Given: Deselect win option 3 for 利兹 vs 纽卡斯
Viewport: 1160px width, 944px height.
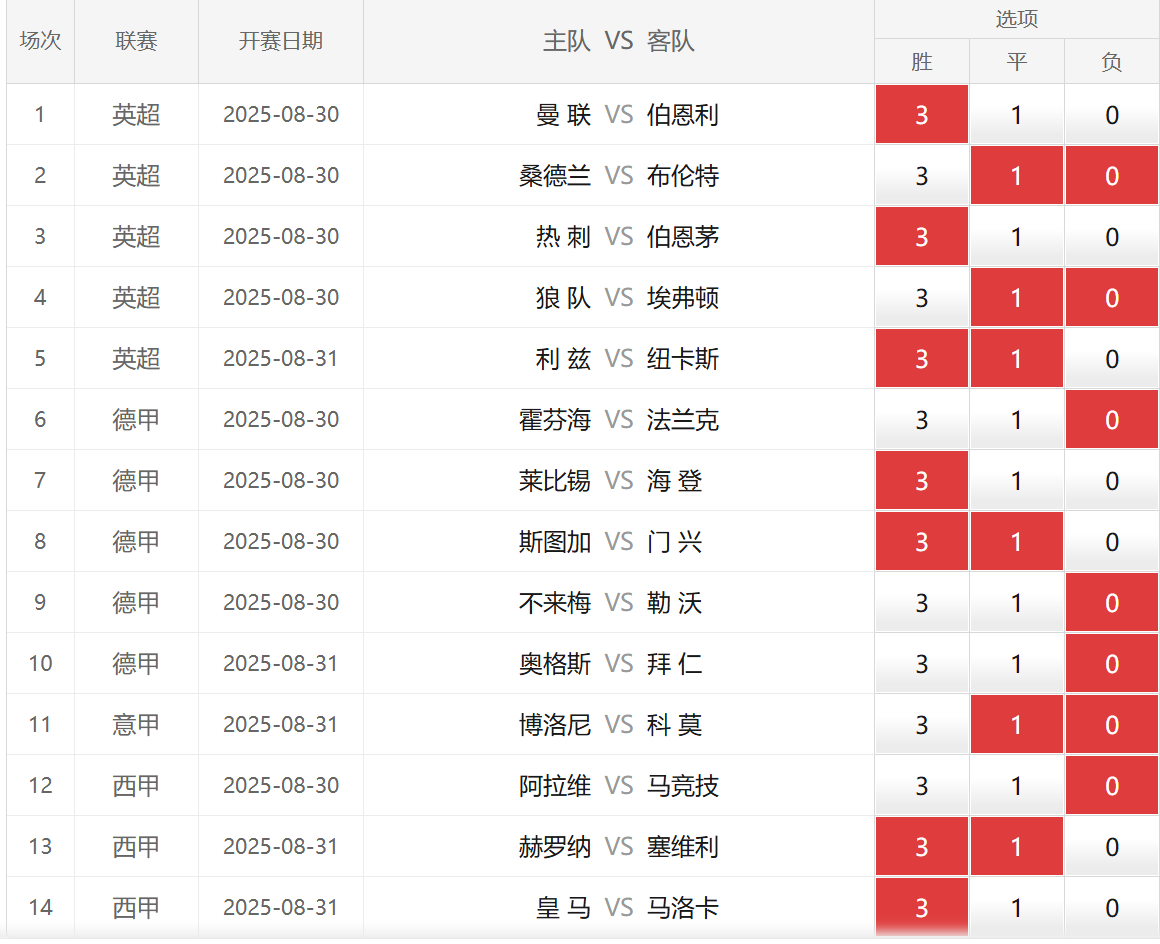Looking at the screenshot, I should click(x=922, y=358).
